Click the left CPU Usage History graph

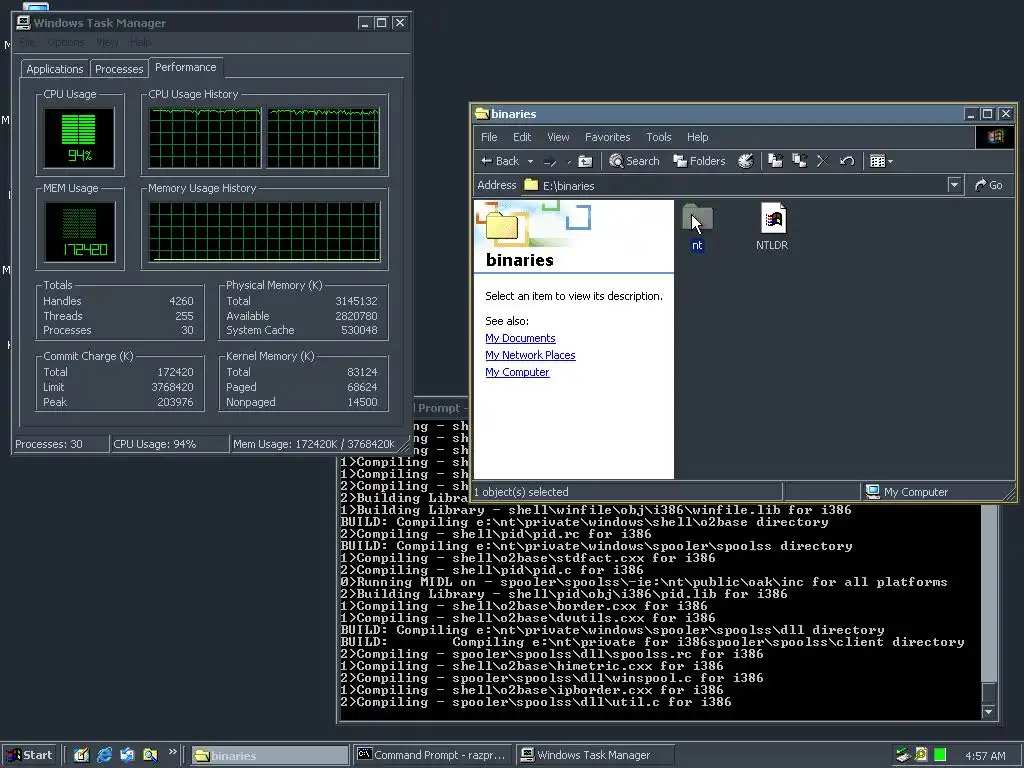pyautogui.click(x=205, y=138)
